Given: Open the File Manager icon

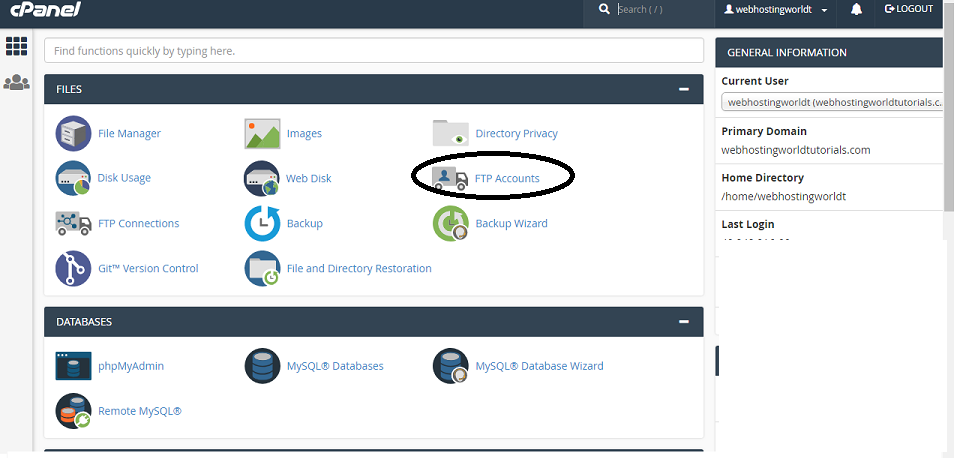Looking at the screenshot, I should pos(73,133).
